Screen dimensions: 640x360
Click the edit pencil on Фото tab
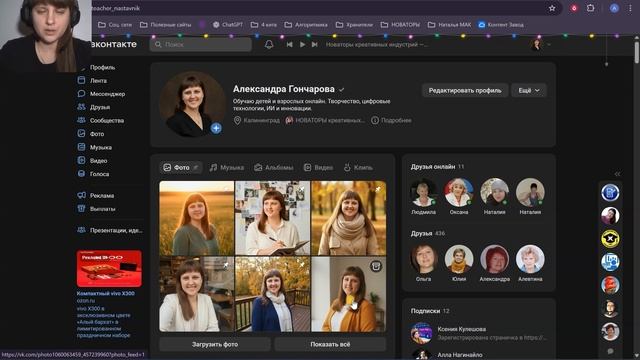196,167
